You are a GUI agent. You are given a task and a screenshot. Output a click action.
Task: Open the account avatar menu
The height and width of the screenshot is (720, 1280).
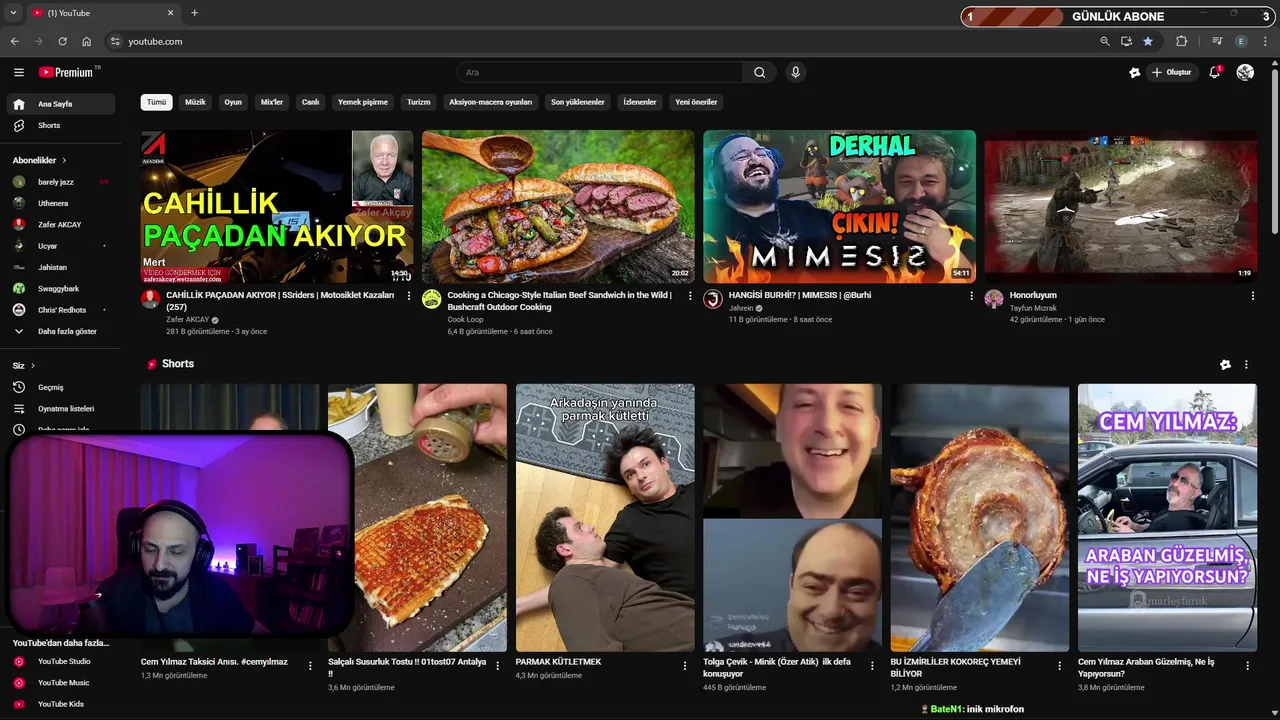(1245, 72)
